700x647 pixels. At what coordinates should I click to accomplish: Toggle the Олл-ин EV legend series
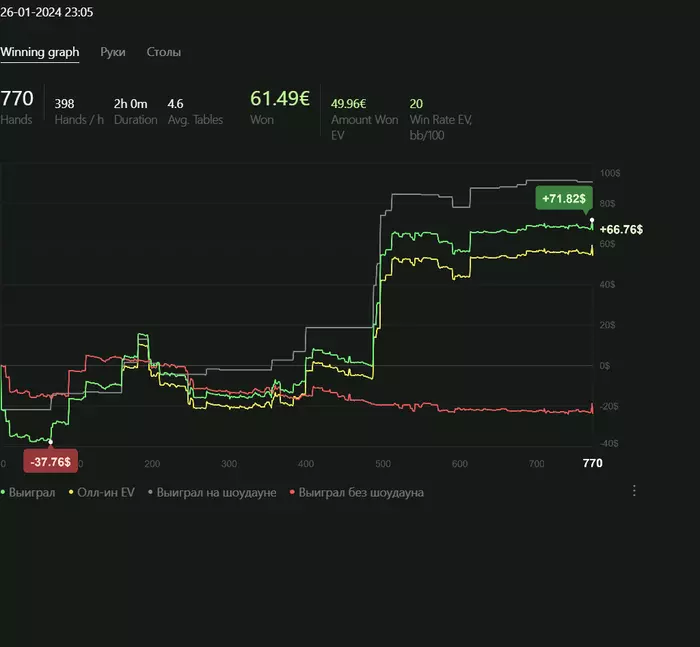click(x=102, y=493)
